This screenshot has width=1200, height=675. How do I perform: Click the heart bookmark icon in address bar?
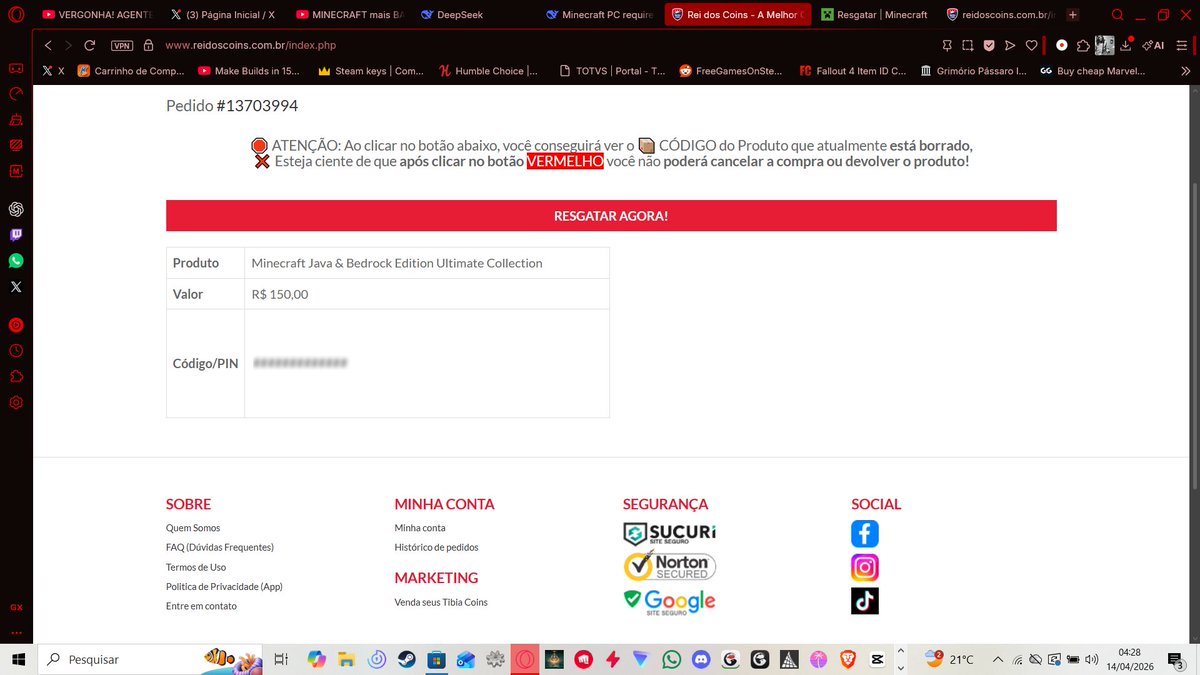point(1032,45)
